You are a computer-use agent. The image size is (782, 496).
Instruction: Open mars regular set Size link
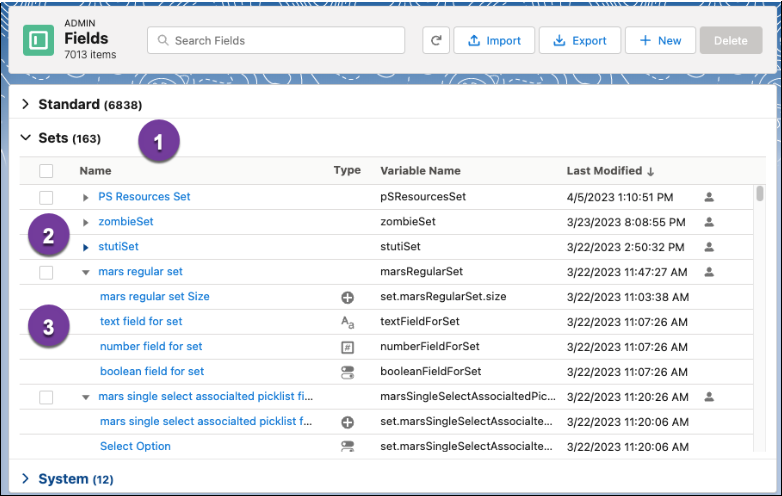pyautogui.click(x=155, y=296)
